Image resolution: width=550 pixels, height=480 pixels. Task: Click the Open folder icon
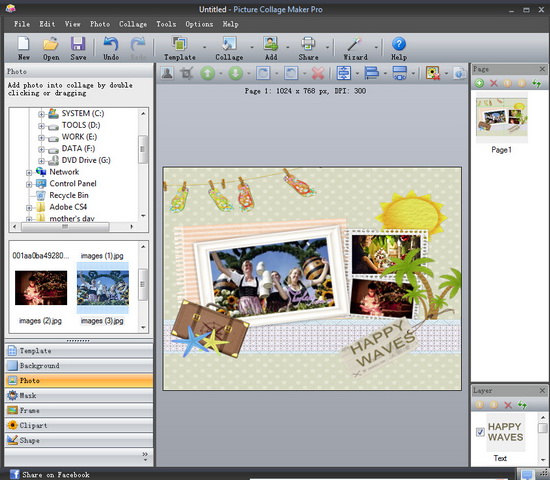click(51, 44)
